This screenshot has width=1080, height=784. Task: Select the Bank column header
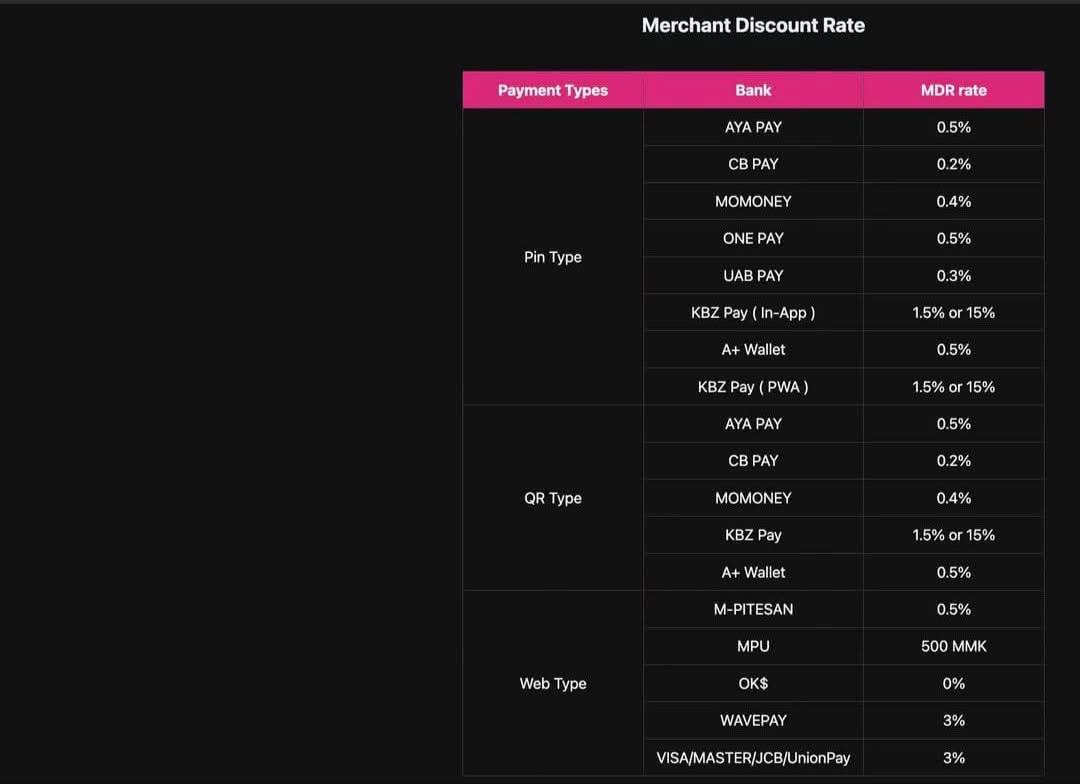[x=753, y=90]
